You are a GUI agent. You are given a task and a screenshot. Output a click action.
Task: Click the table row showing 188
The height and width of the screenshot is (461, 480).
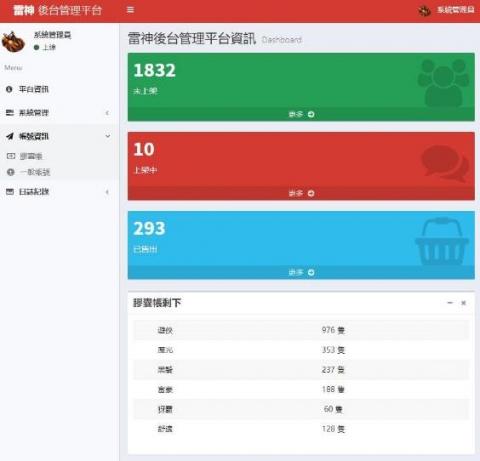pos(301,389)
